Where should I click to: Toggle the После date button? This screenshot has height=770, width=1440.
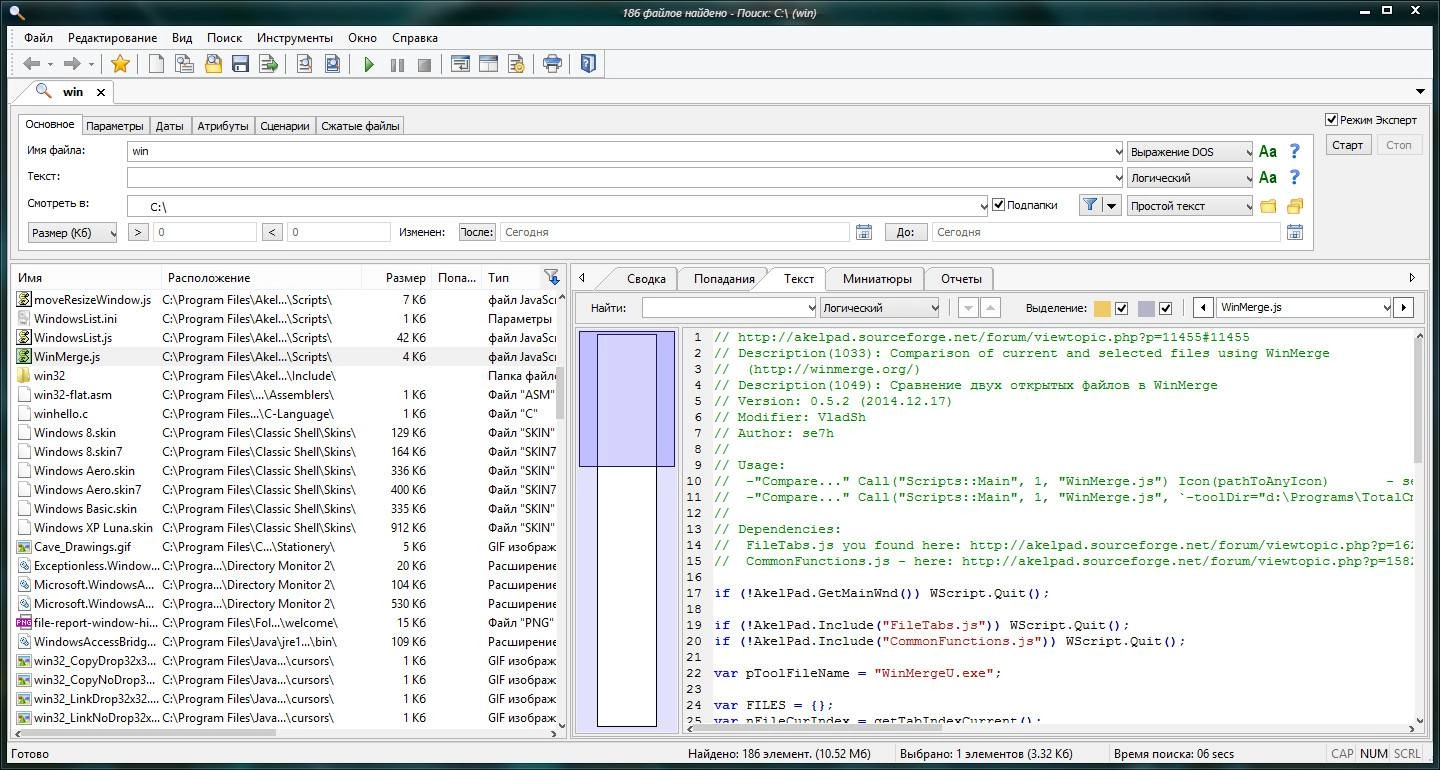(x=477, y=232)
